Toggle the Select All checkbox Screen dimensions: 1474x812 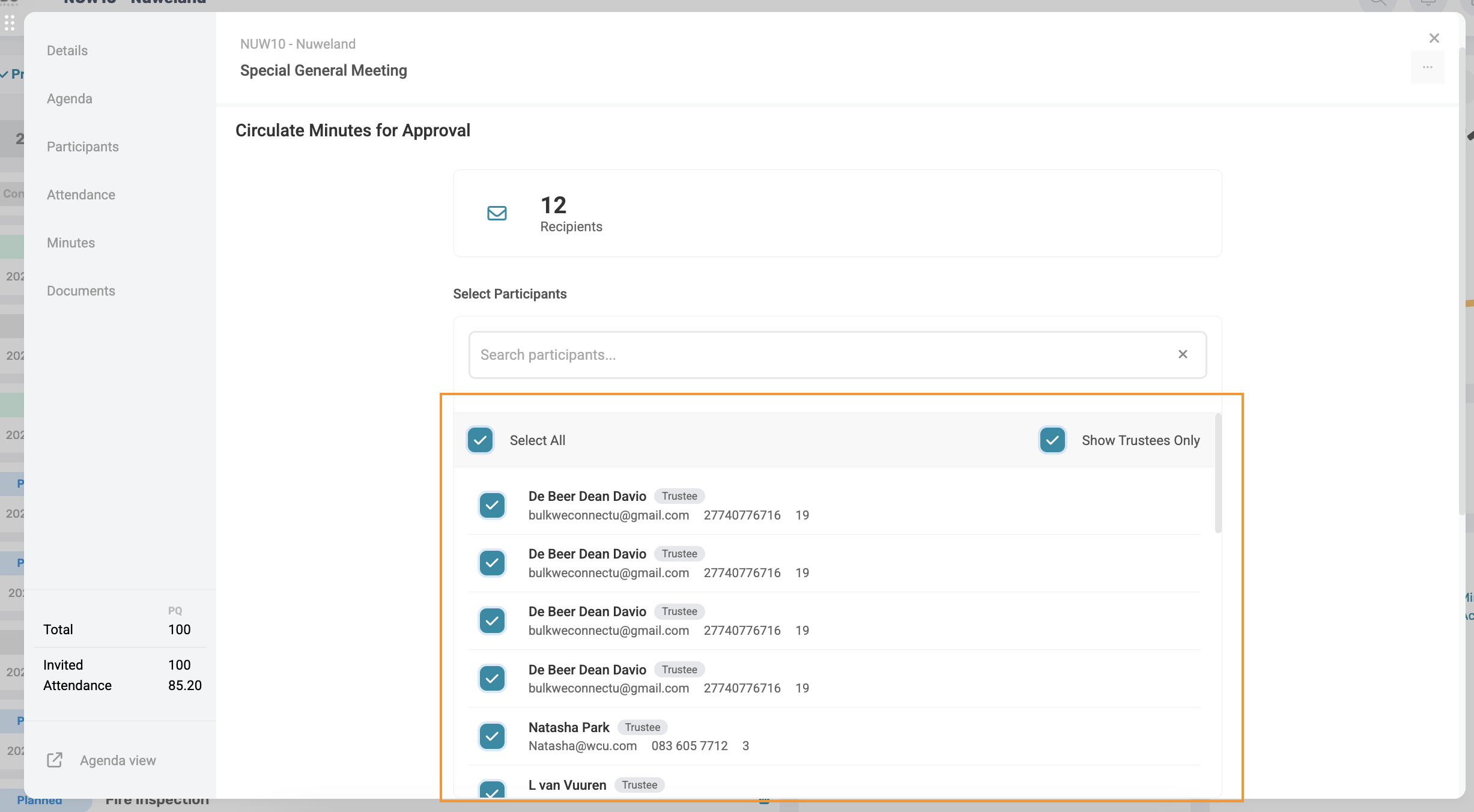coord(481,440)
